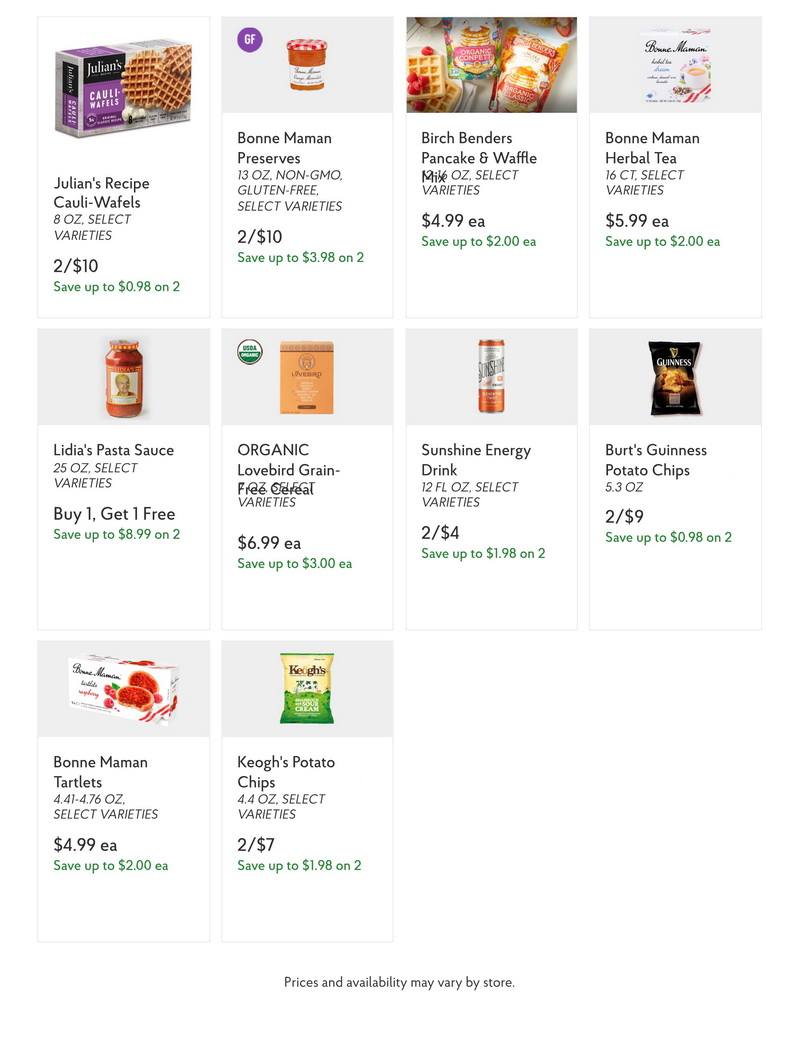Click Bonne Maman Preserves product name
Screen dimensions: 800x1054
[284, 148]
